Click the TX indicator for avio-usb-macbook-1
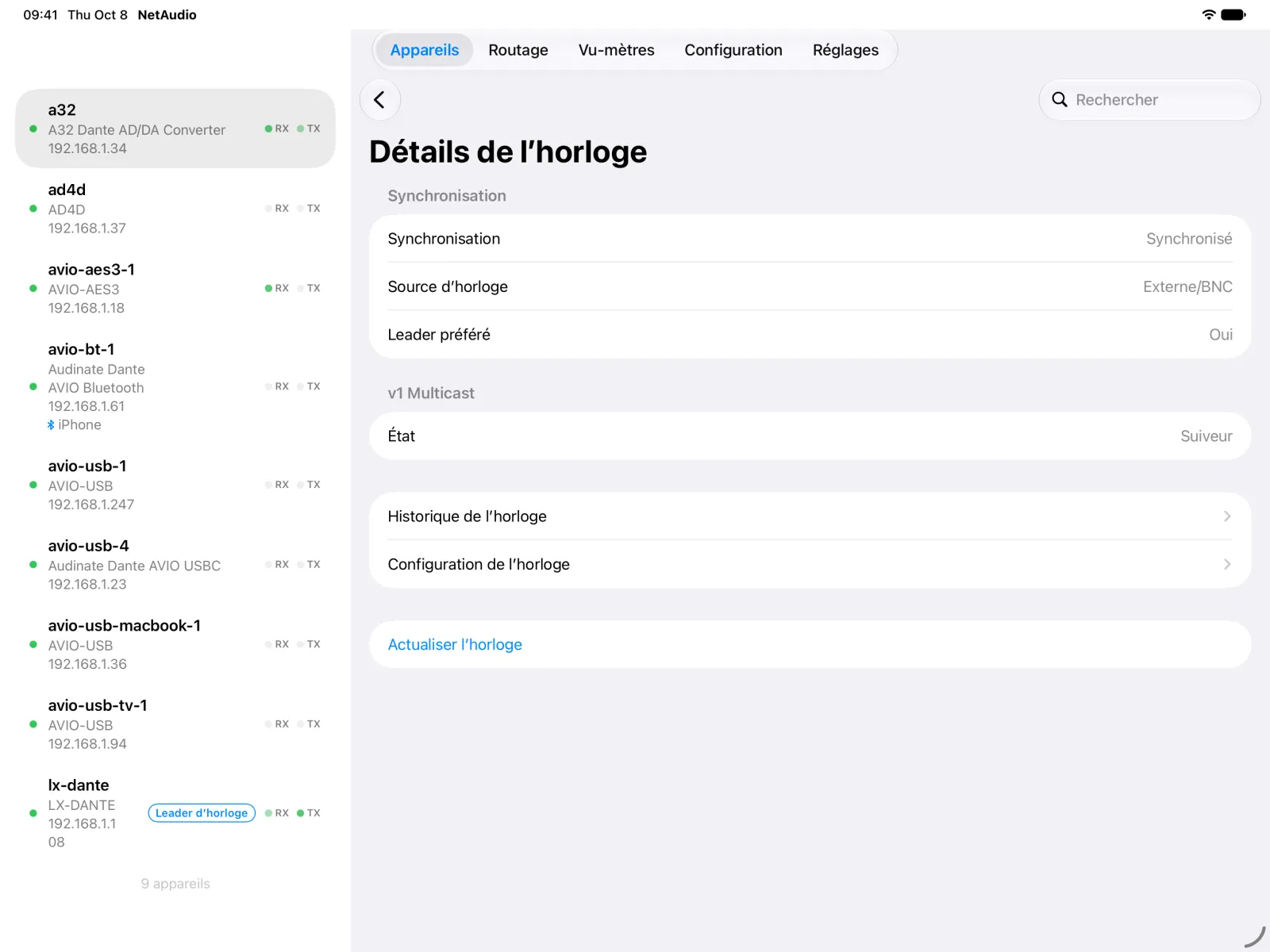Image resolution: width=1270 pixels, height=952 pixels. pyautogui.click(x=309, y=644)
